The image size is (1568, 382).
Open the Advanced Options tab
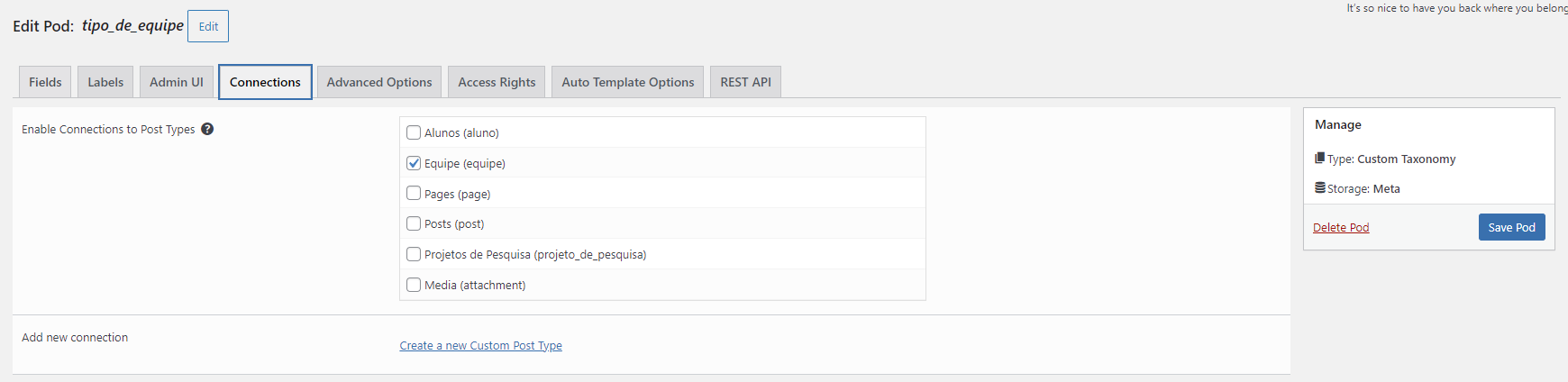(379, 82)
